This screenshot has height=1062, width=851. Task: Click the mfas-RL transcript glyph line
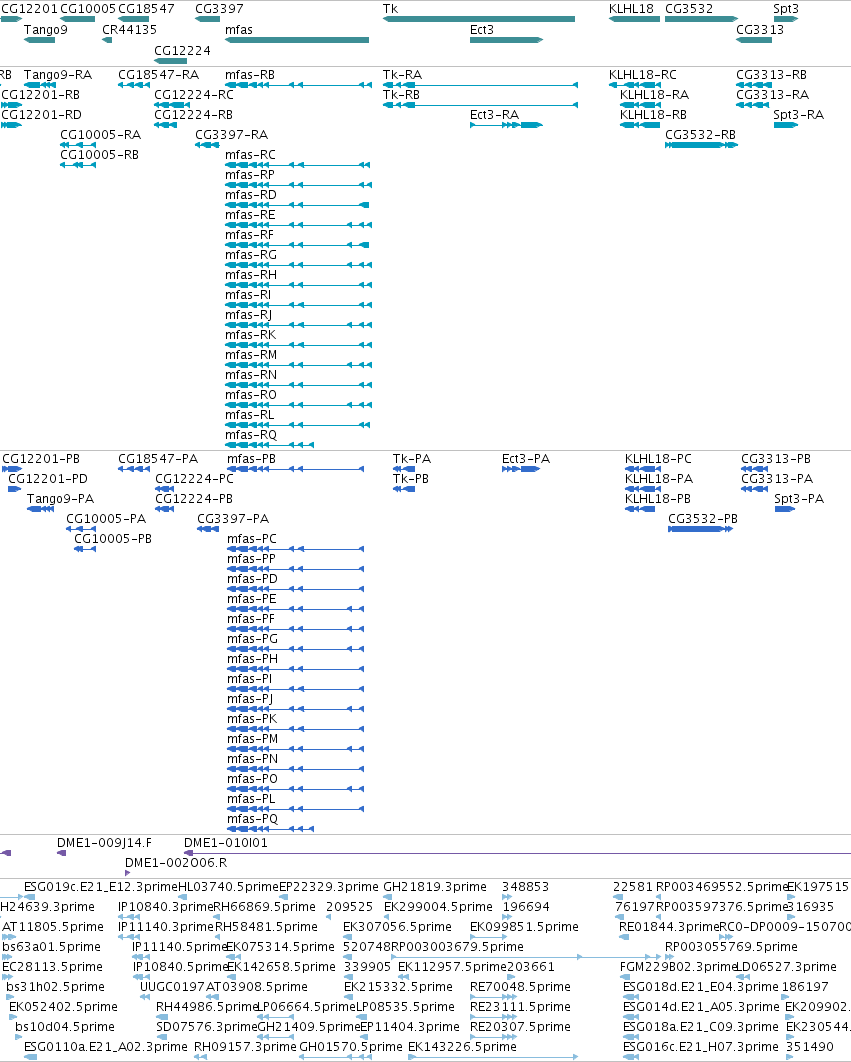click(298, 425)
